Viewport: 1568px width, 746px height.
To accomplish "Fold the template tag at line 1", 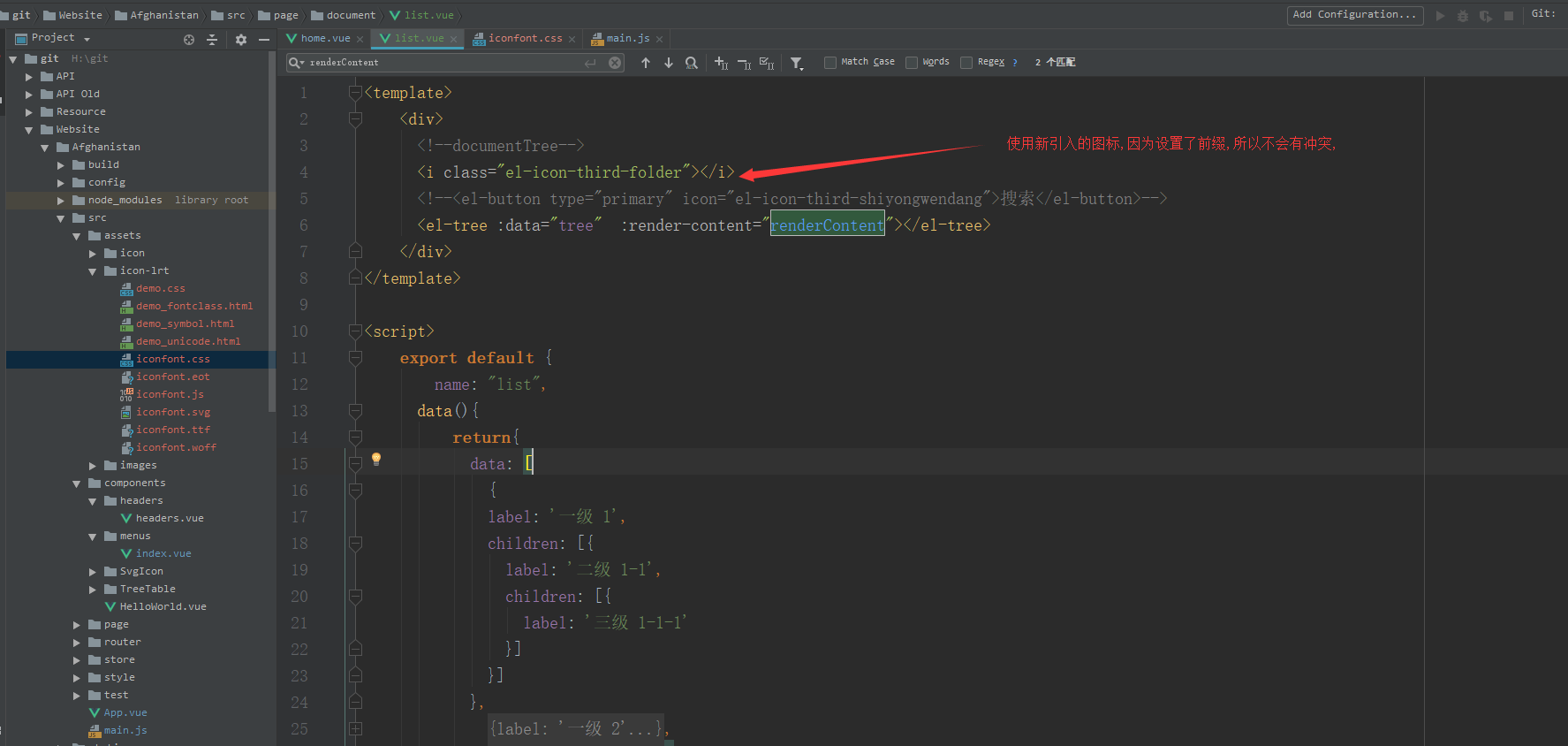I will click(x=355, y=92).
